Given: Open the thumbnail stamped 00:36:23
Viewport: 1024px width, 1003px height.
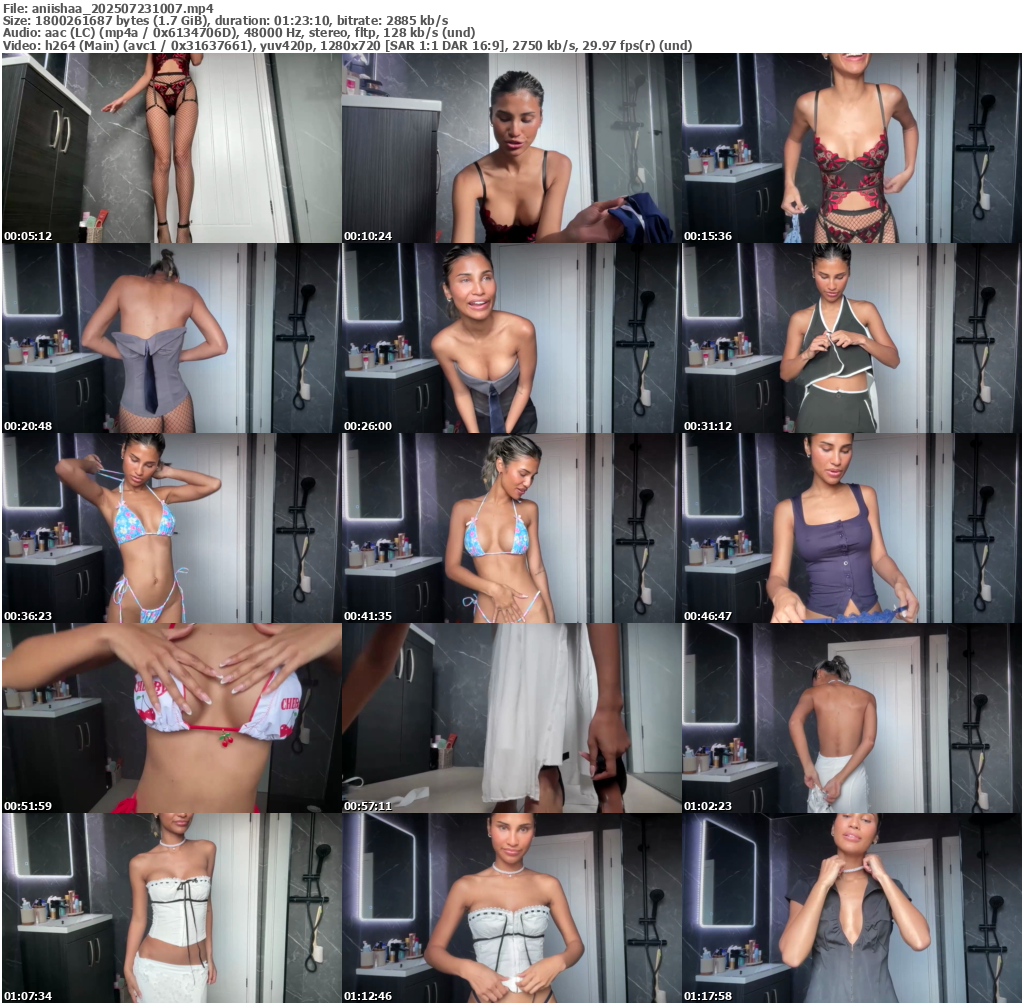Looking at the screenshot, I should click(171, 528).
